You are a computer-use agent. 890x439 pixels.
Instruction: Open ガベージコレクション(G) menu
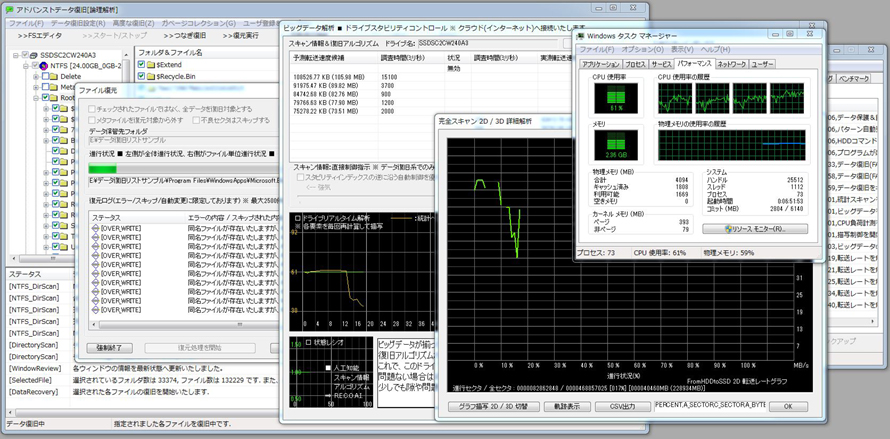click(x=198, y=23)
